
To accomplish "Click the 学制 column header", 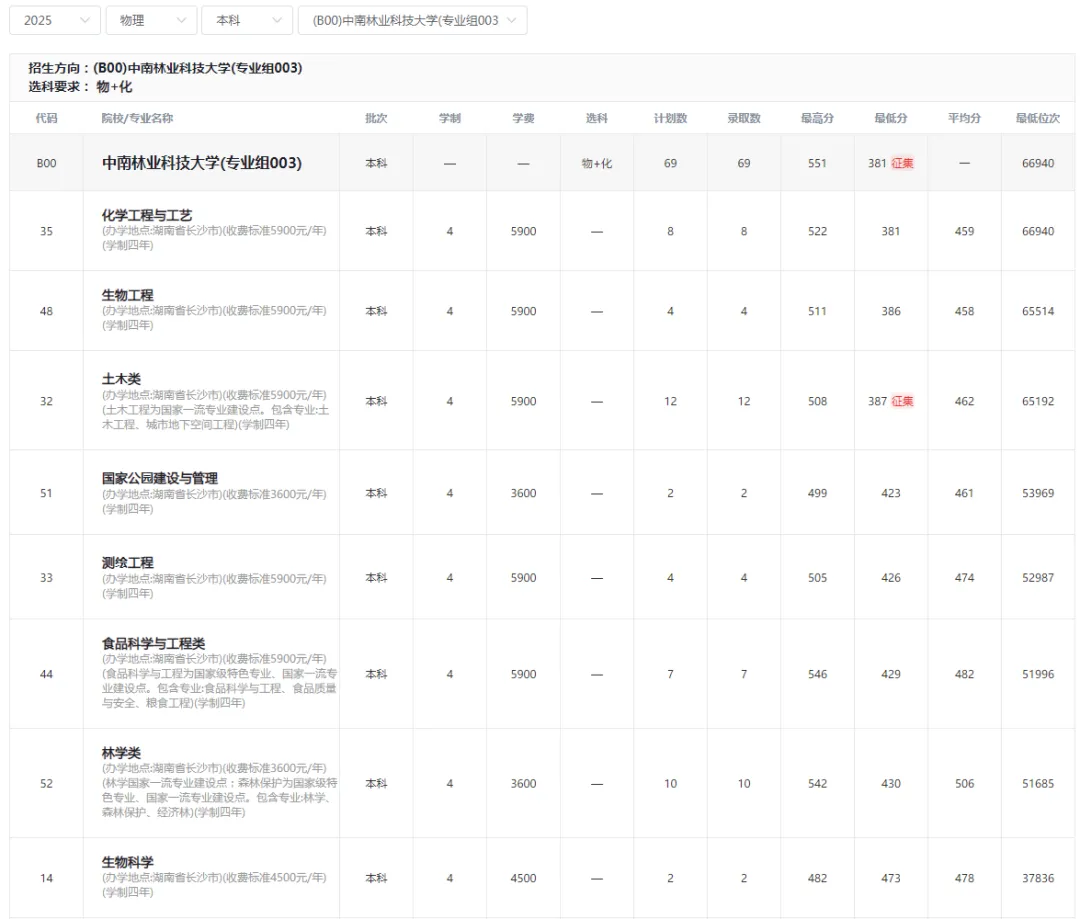I will pos(450,118).
